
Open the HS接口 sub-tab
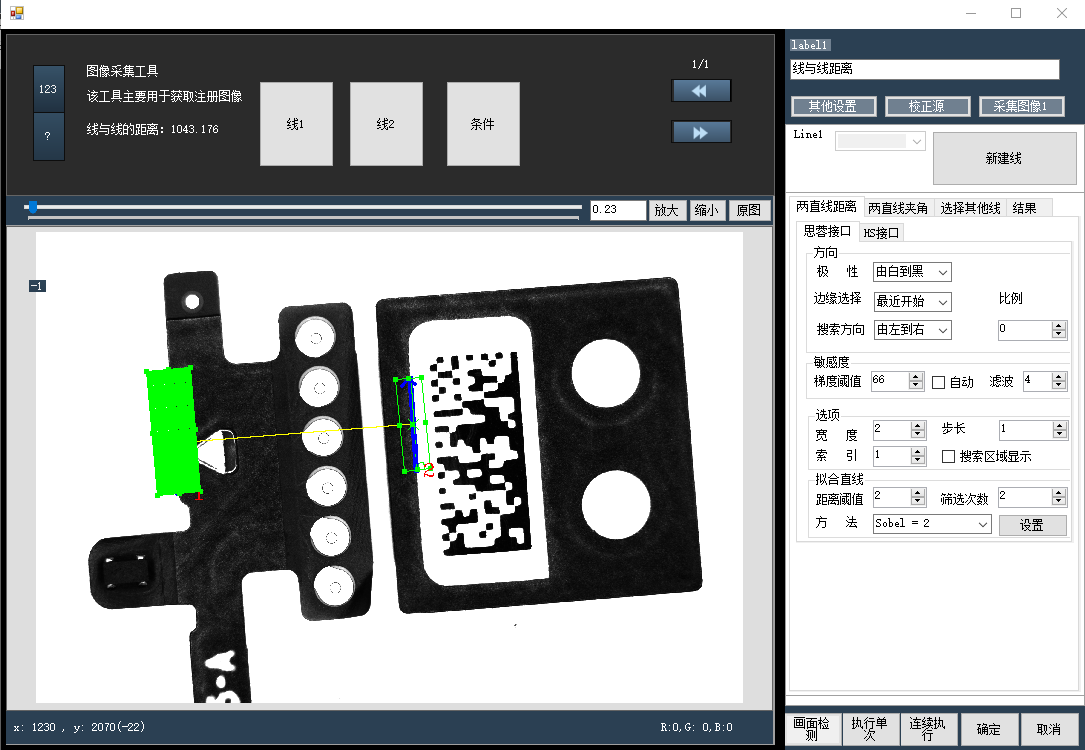[881, 233]
